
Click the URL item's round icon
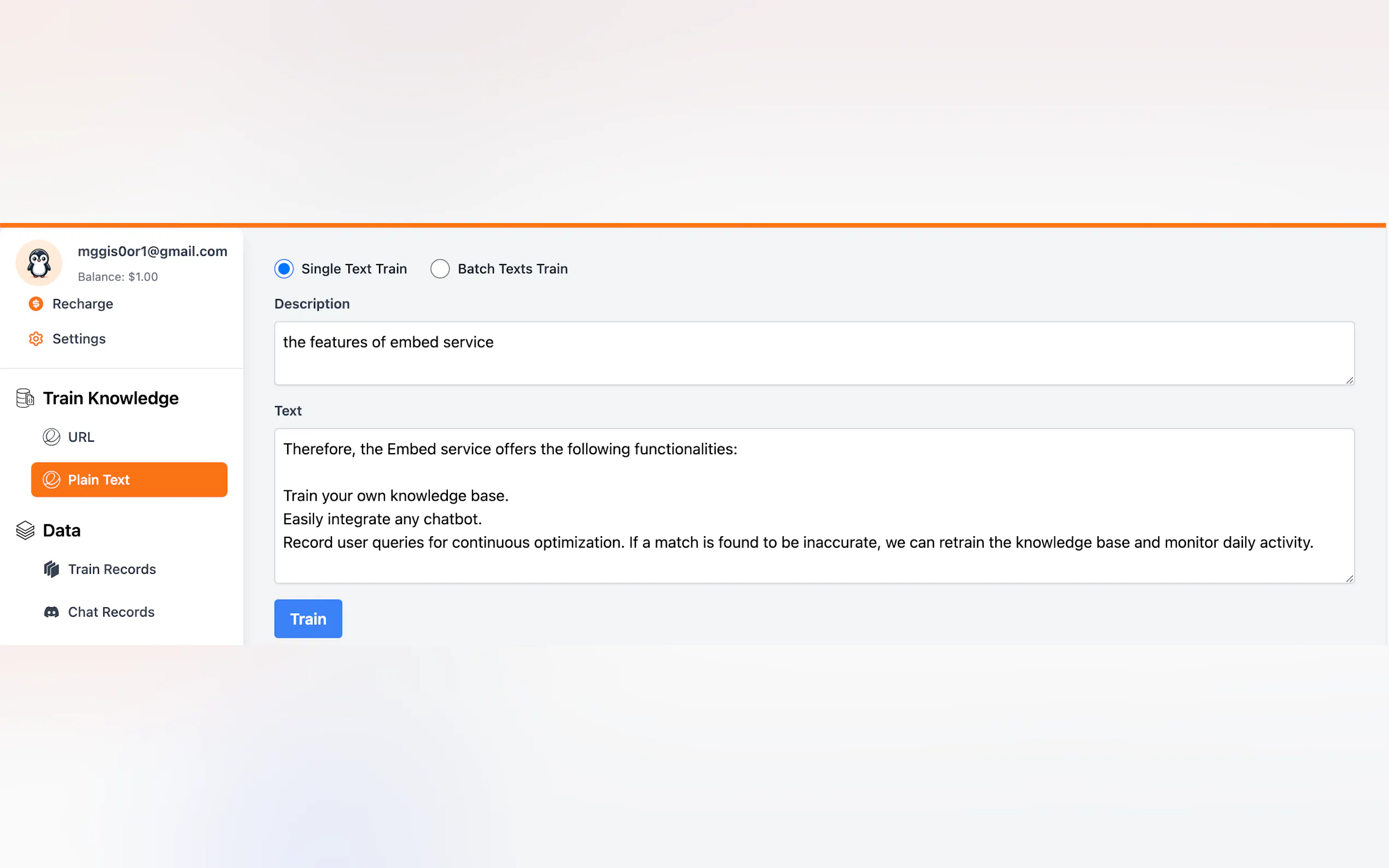click(51, 437)
